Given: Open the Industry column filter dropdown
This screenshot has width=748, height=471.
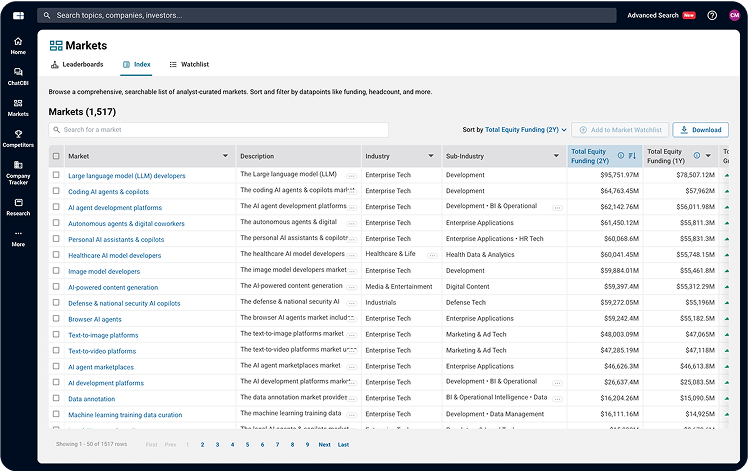Looking at the screenshot, I should click(x=431, y=156).
